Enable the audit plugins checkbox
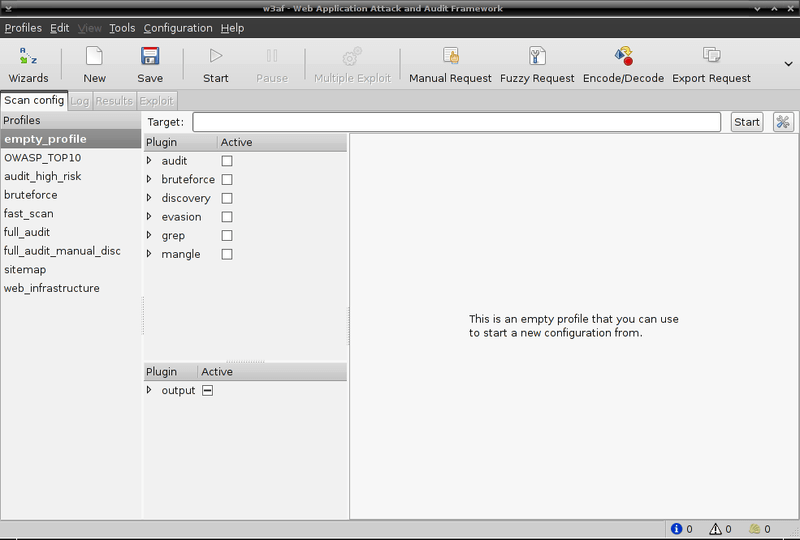 227,161
